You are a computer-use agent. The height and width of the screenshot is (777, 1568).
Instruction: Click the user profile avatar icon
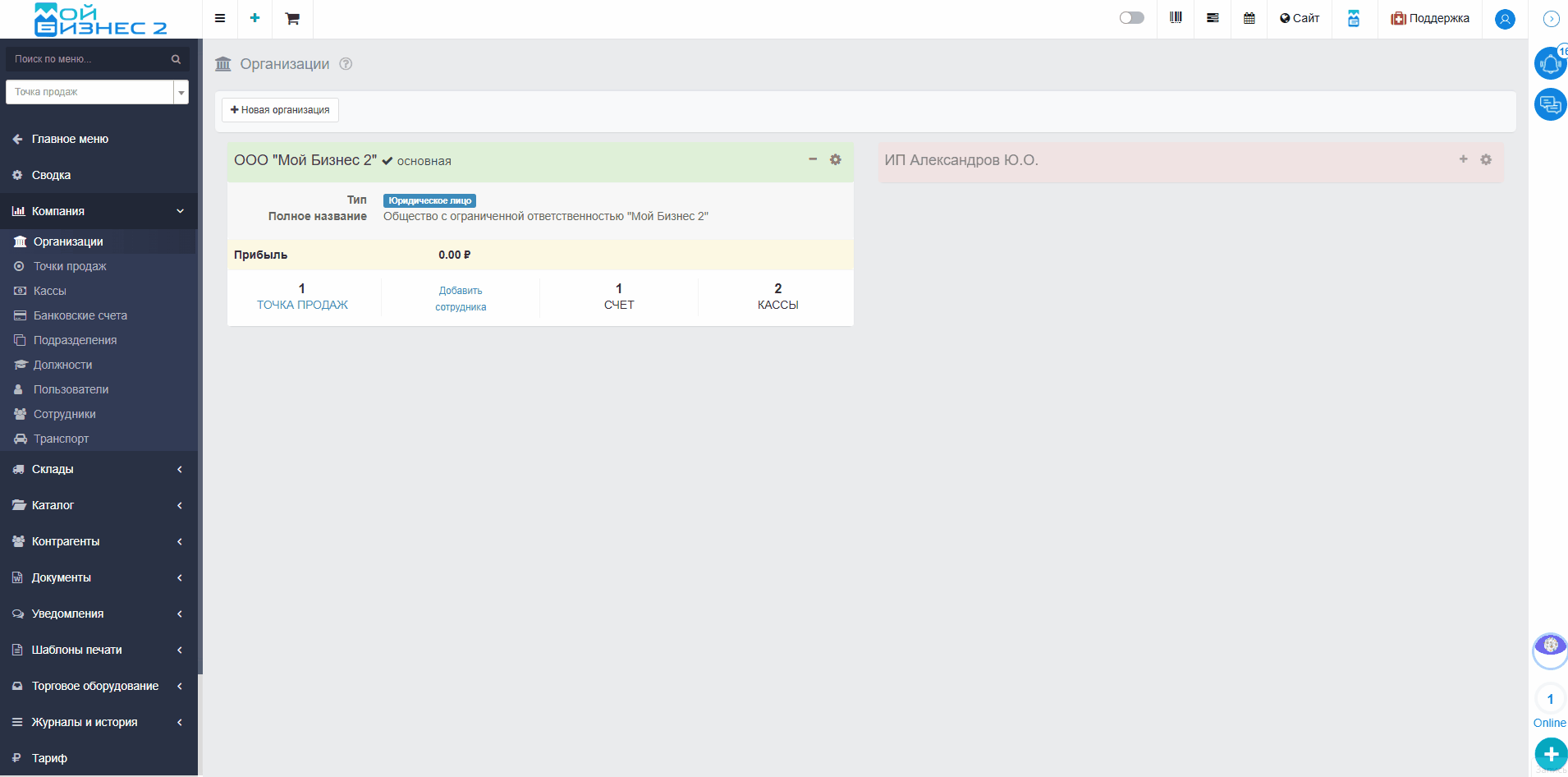tap(1504, 19)
